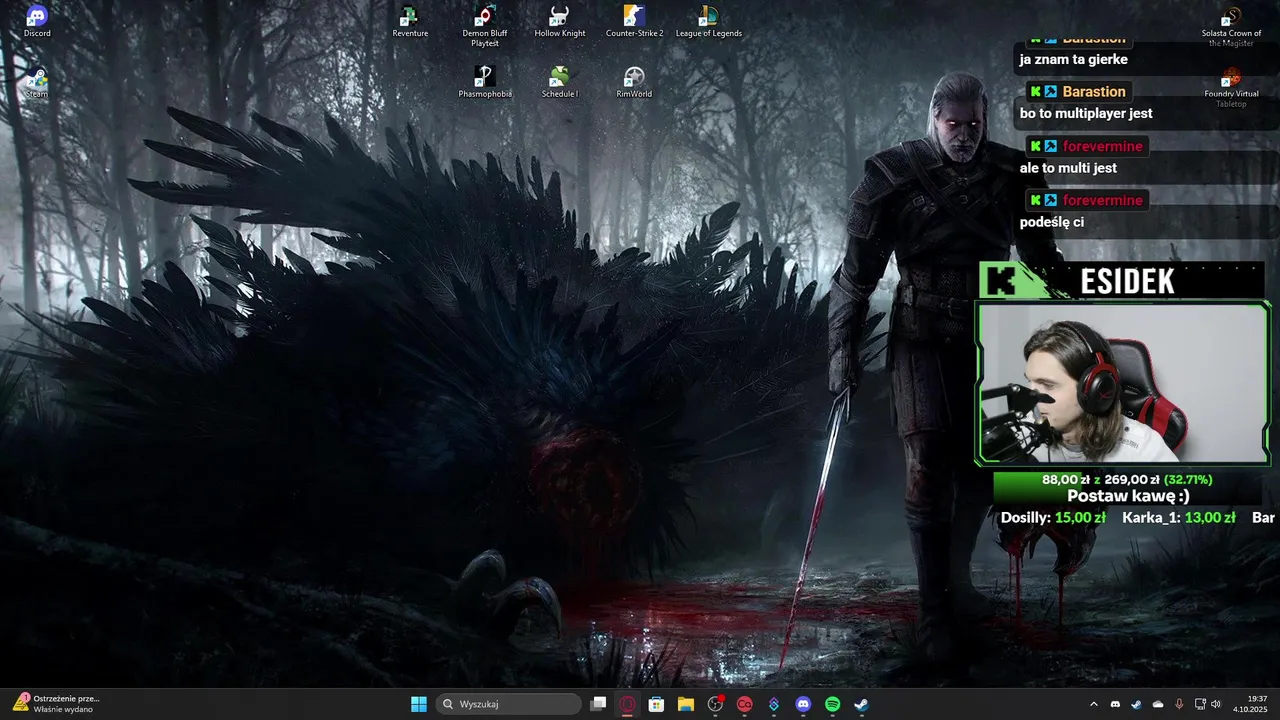
Task: Switch to Steam in taskbar
Action: tap(861, 704)
